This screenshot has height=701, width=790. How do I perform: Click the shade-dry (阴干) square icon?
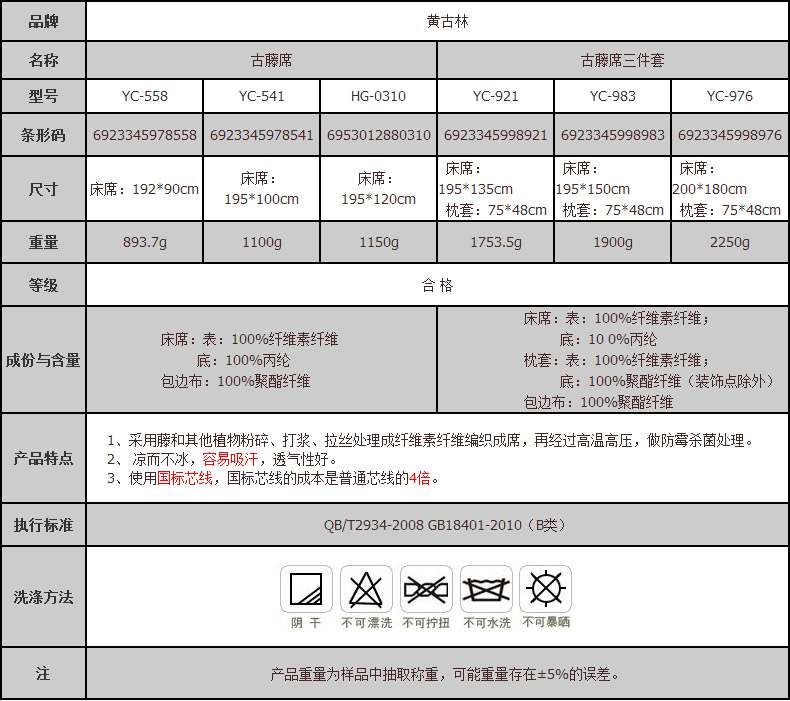[x=306, y=589]
